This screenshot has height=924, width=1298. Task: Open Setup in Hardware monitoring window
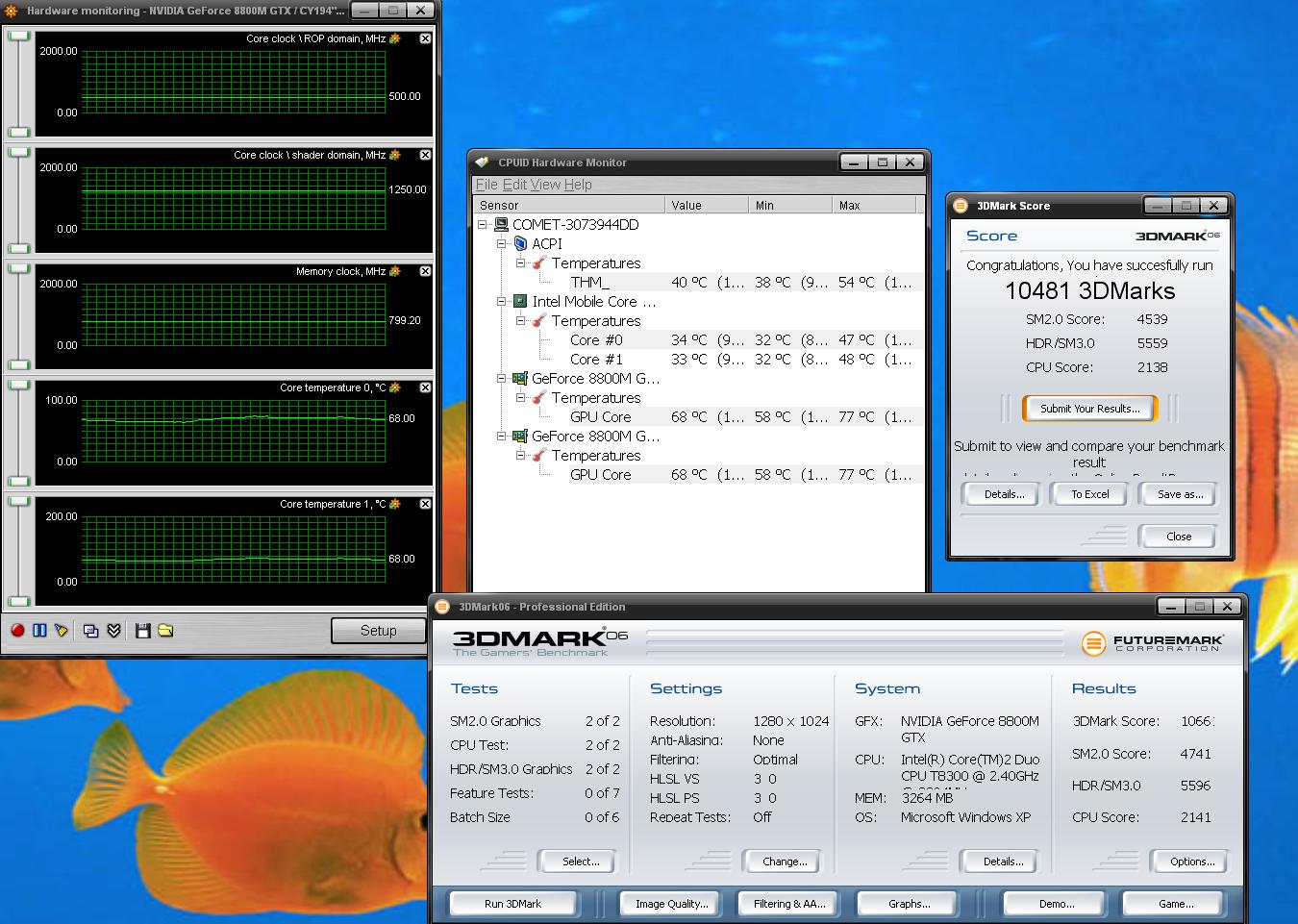pos(378,631)
